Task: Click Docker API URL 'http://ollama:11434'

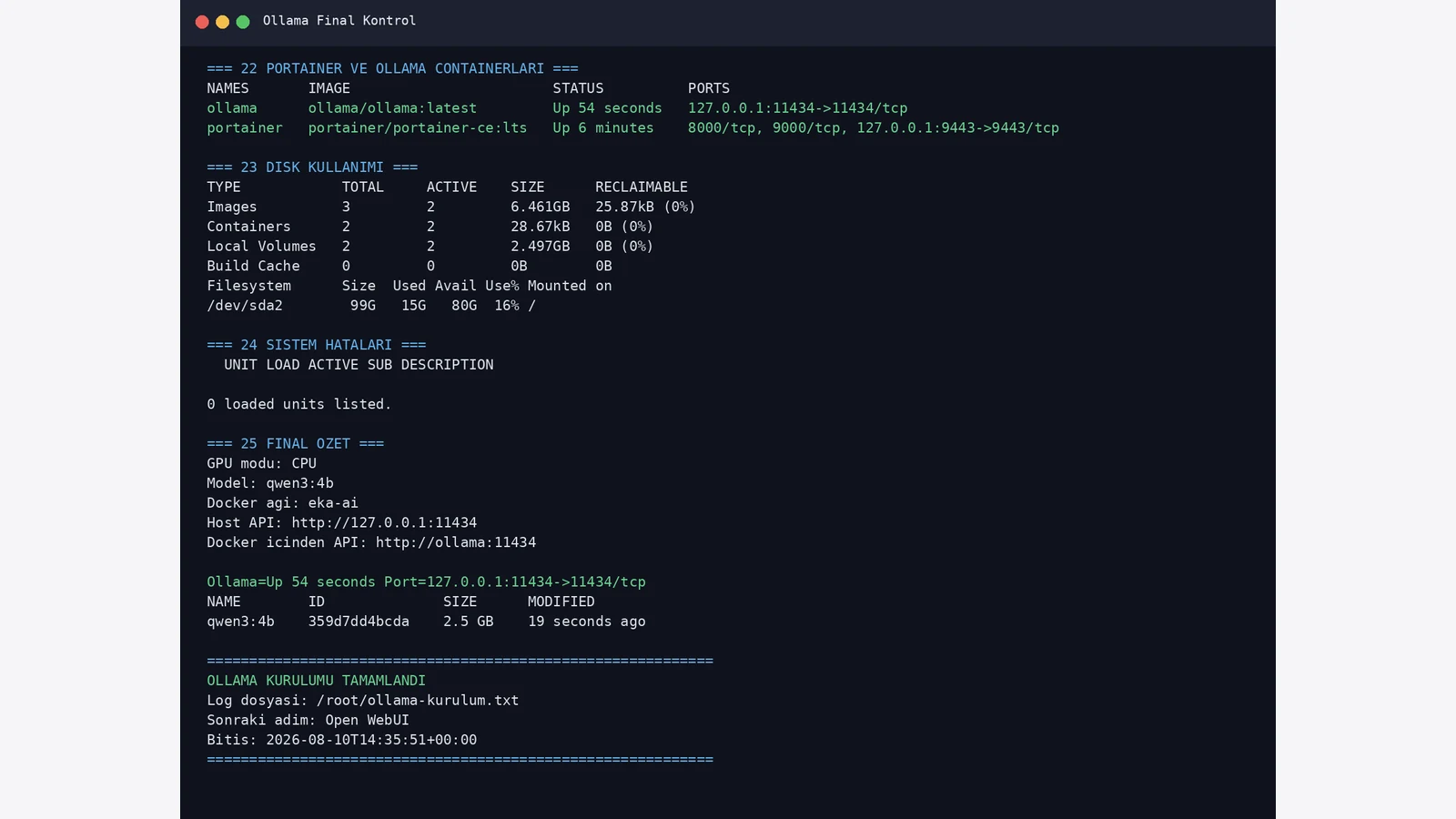Action: tap(456, 543)
